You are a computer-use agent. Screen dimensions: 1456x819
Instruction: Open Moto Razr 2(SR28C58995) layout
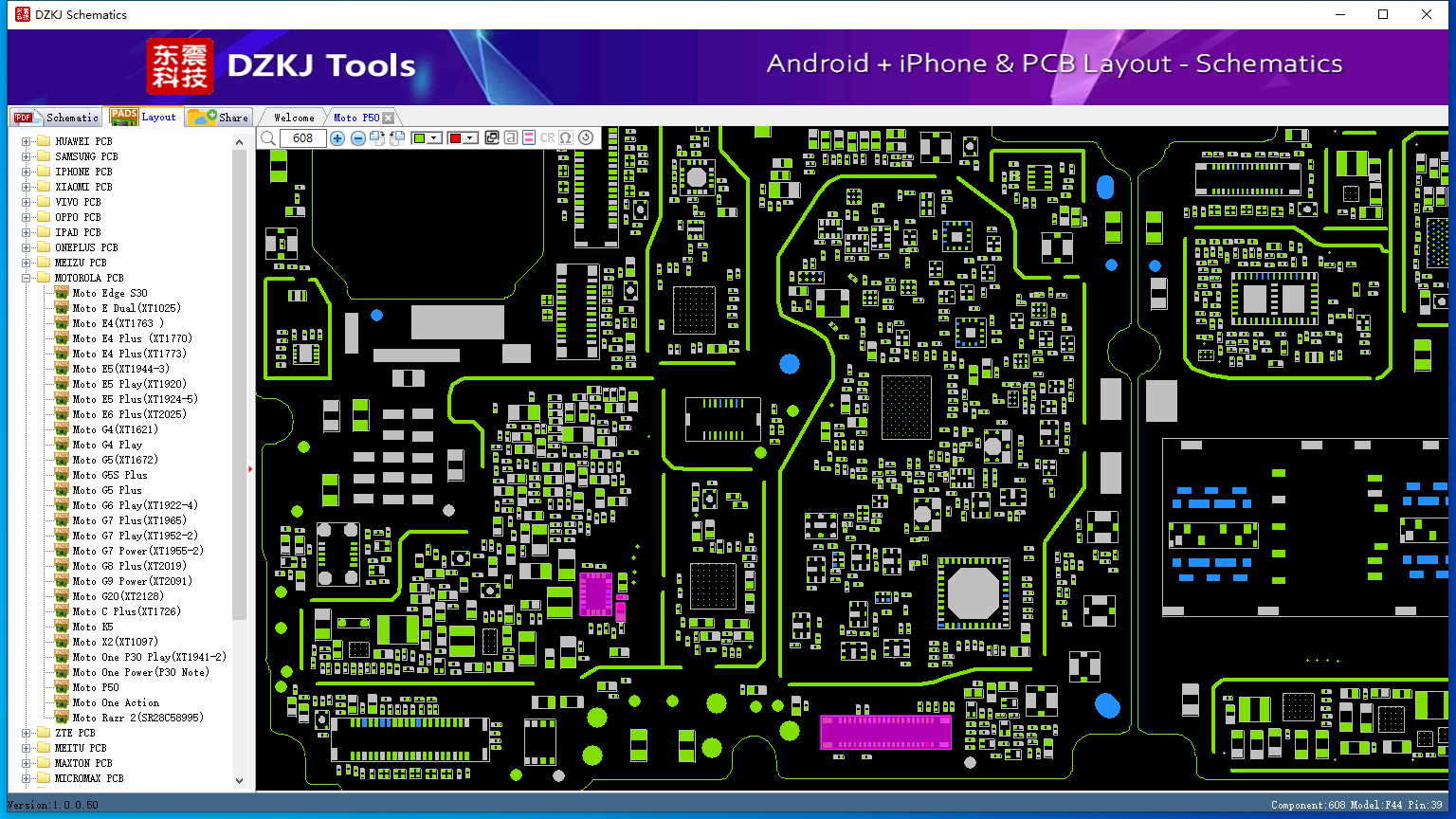point(137,718)
